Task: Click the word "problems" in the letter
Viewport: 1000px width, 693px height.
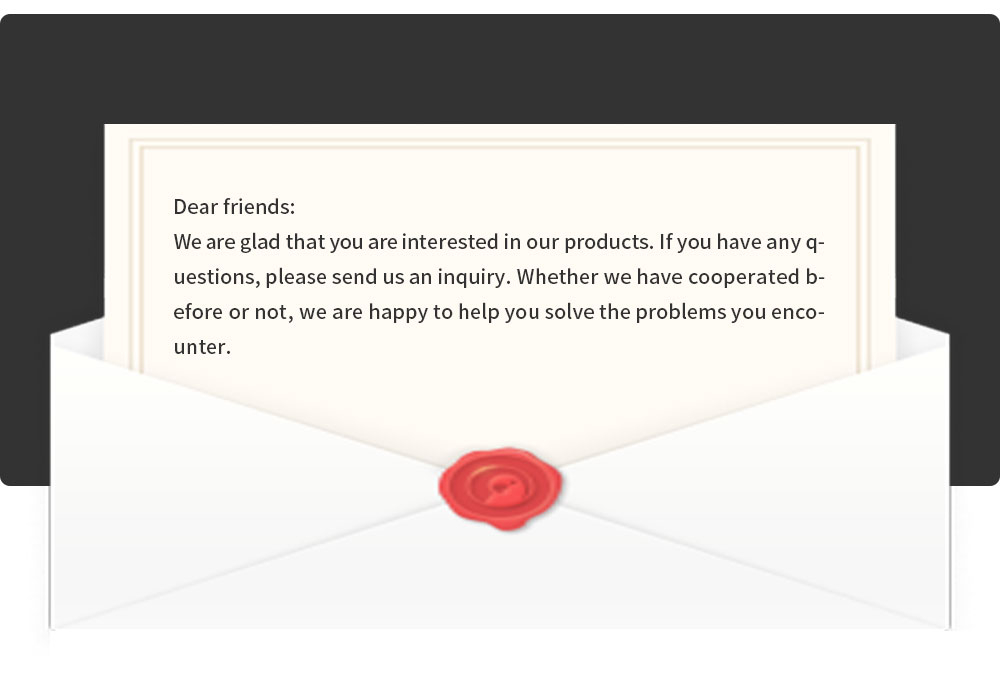Action: [x=675, y=312]
